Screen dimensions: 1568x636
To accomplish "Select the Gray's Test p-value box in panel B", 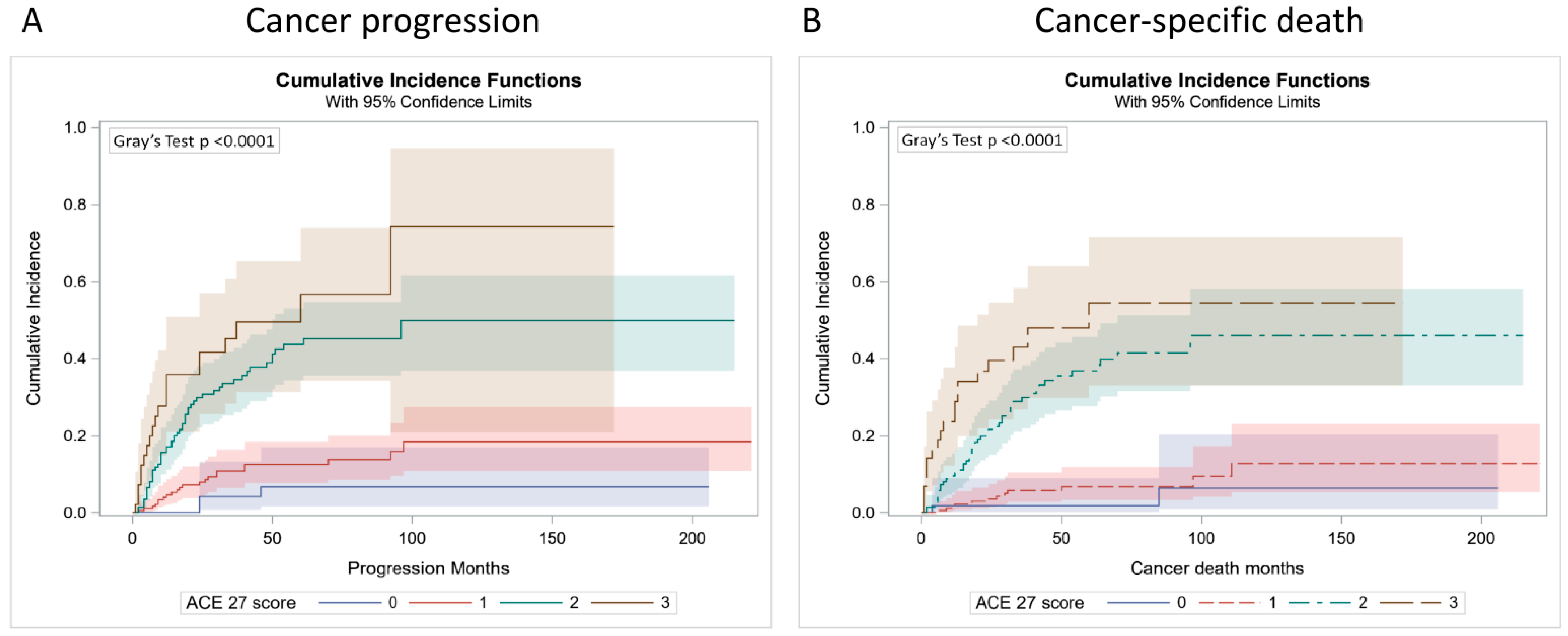I will point(982,141).
